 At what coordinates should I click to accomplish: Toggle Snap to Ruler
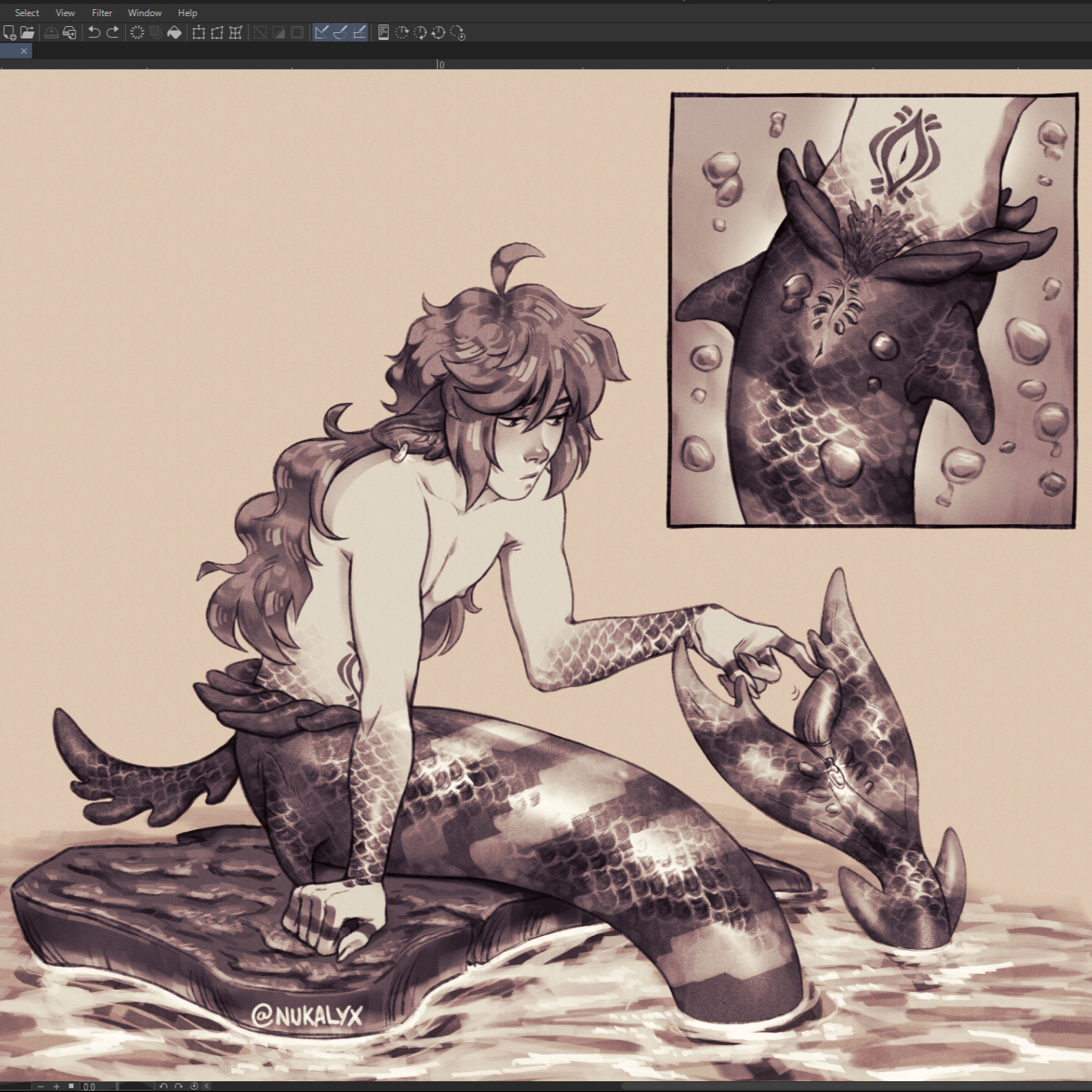[x=322, y=32]
